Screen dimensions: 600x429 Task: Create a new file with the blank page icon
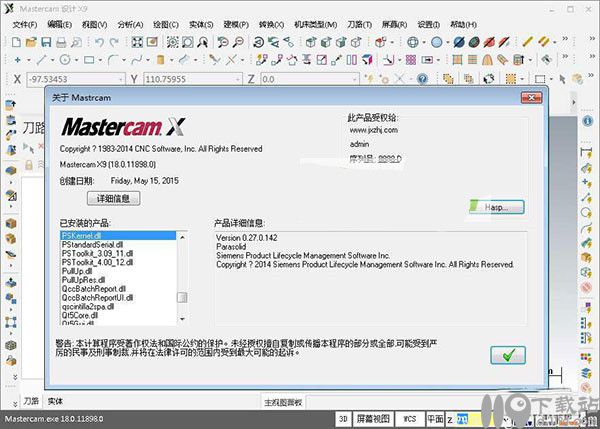(x=16, y=42)
